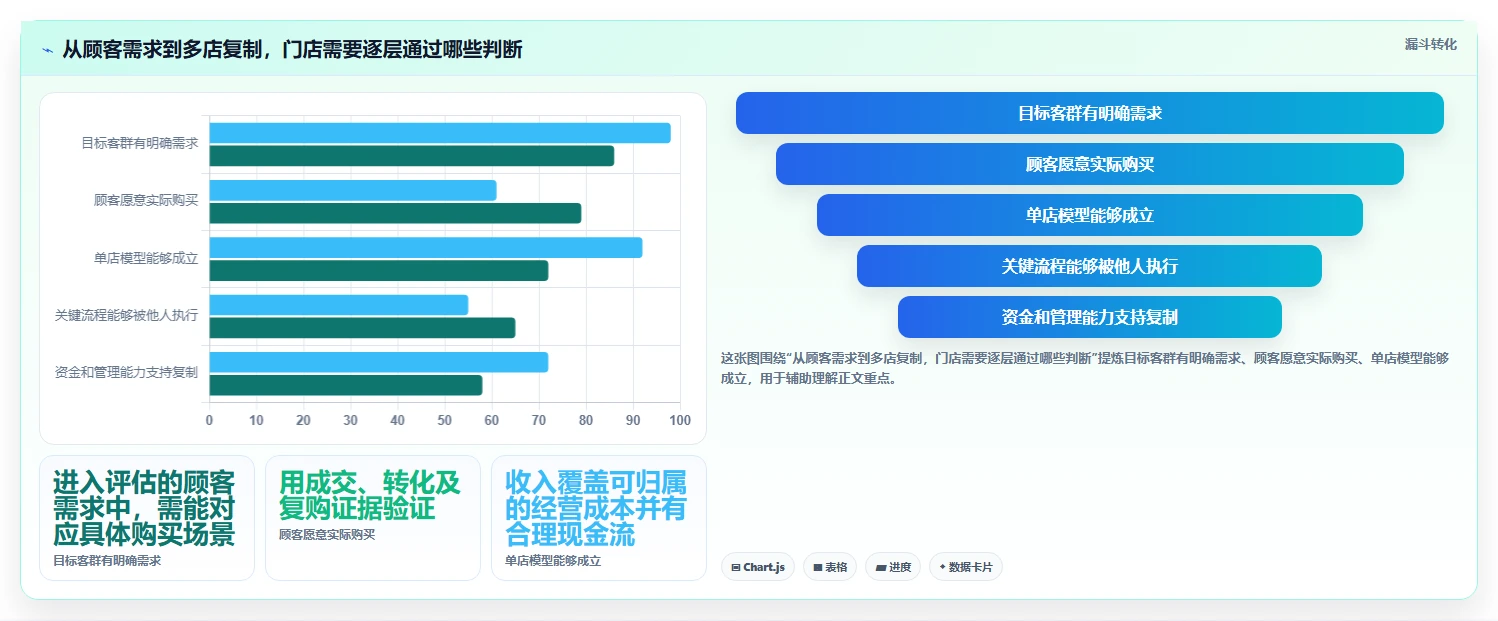Image resolution: width=1498 pixels, height=621 pixels.
Task: Open the 用成交、转化及复购证据验证 data card
Action: (373, 518)
